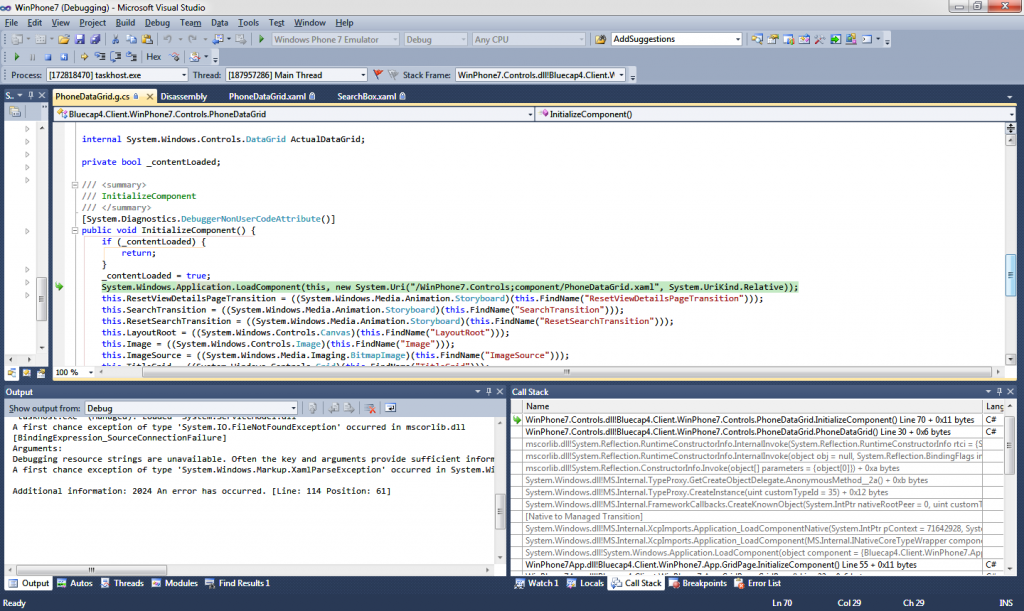Click Show Next Statement yellow arrow icon
The height and width of the screenshot is (611, 1024).
(x=84, y=57)
